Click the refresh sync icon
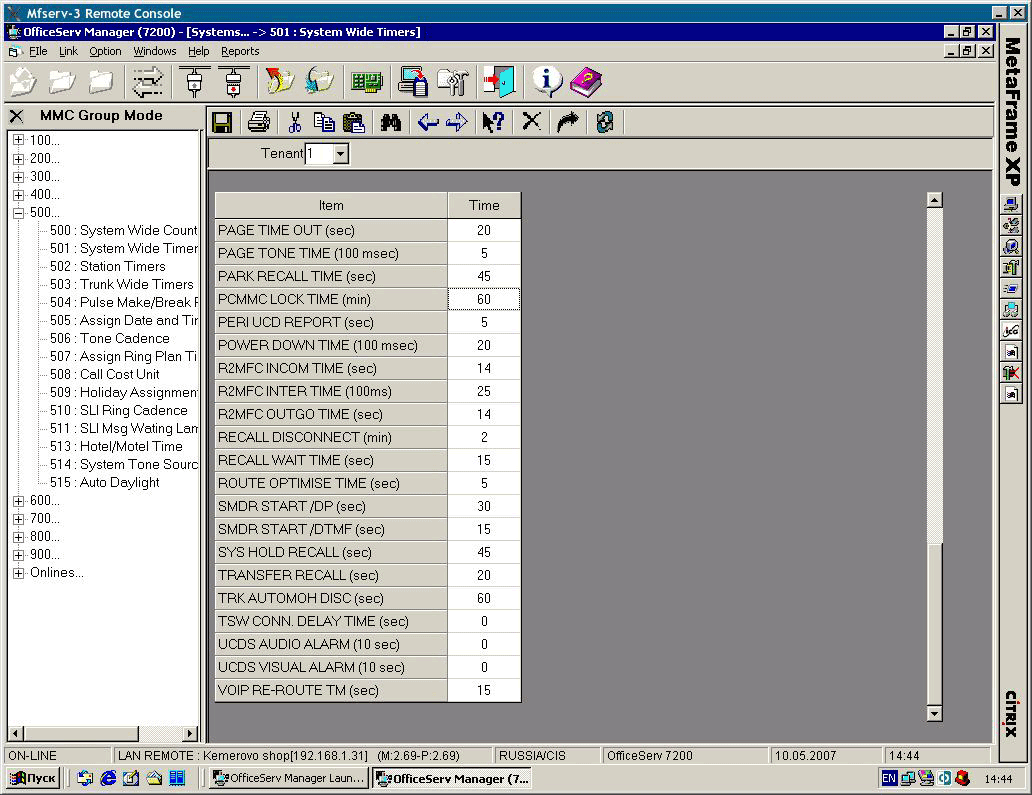The width and height of the screenshot is (1032, 795). pos(604,122)
